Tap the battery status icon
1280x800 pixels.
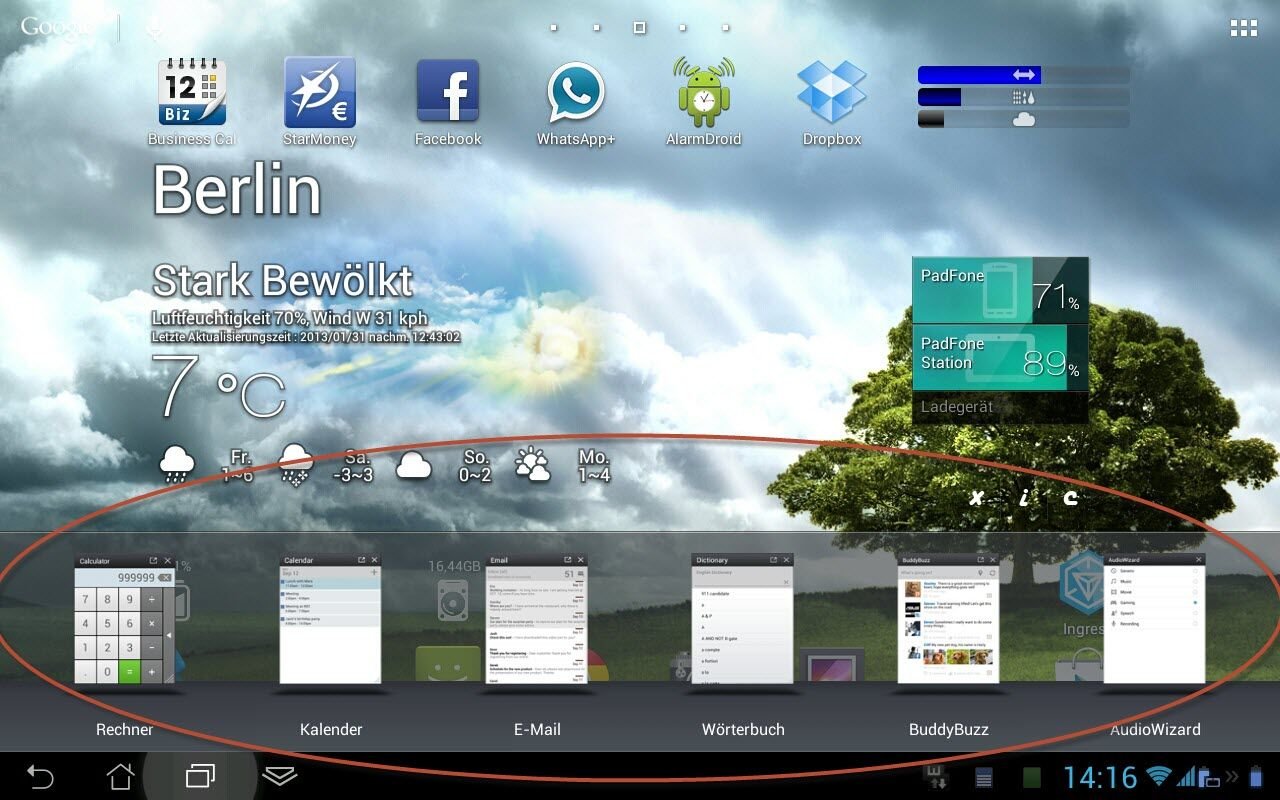tap(1256, 776)
